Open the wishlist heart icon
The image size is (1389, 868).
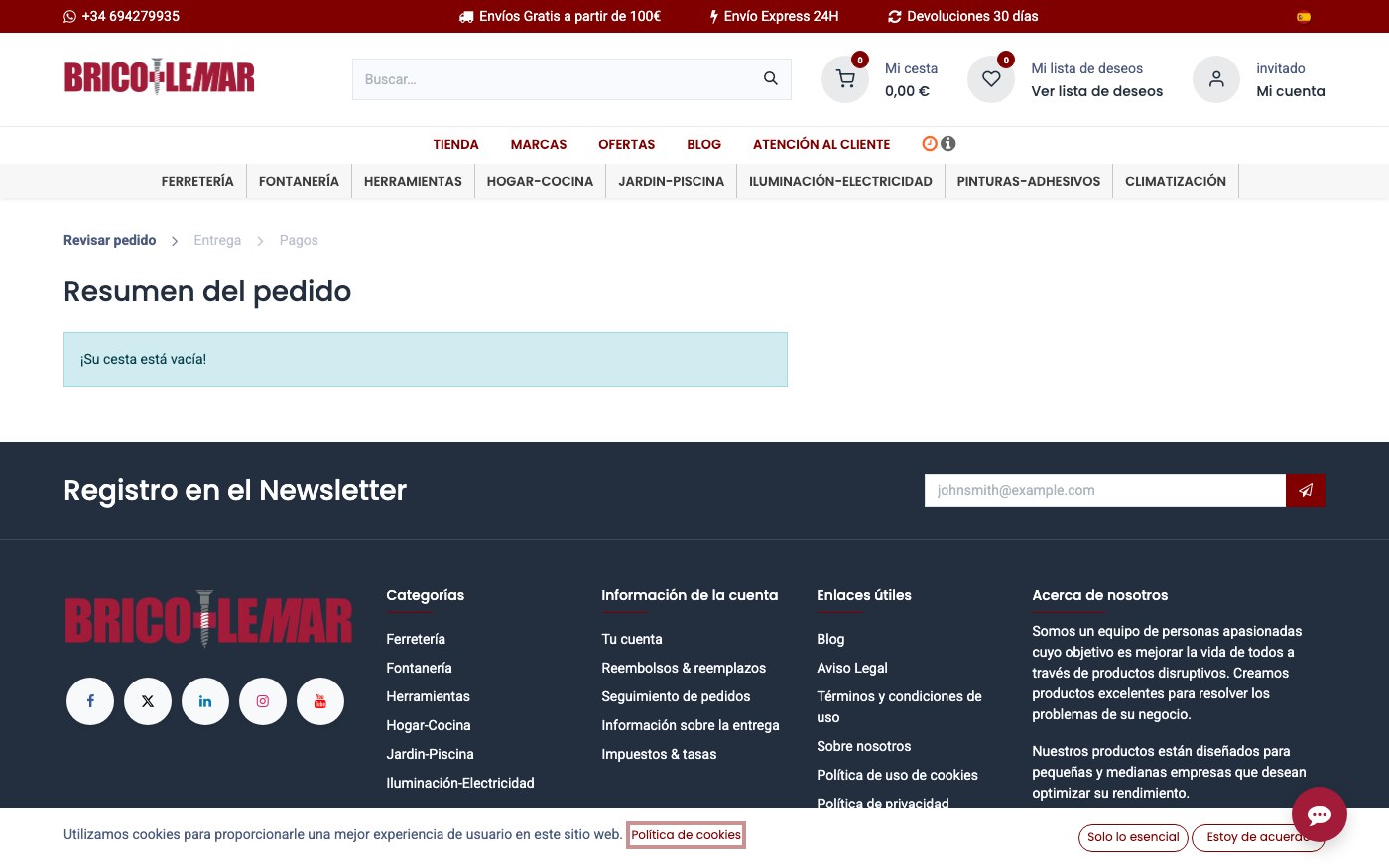pos(991,79)
